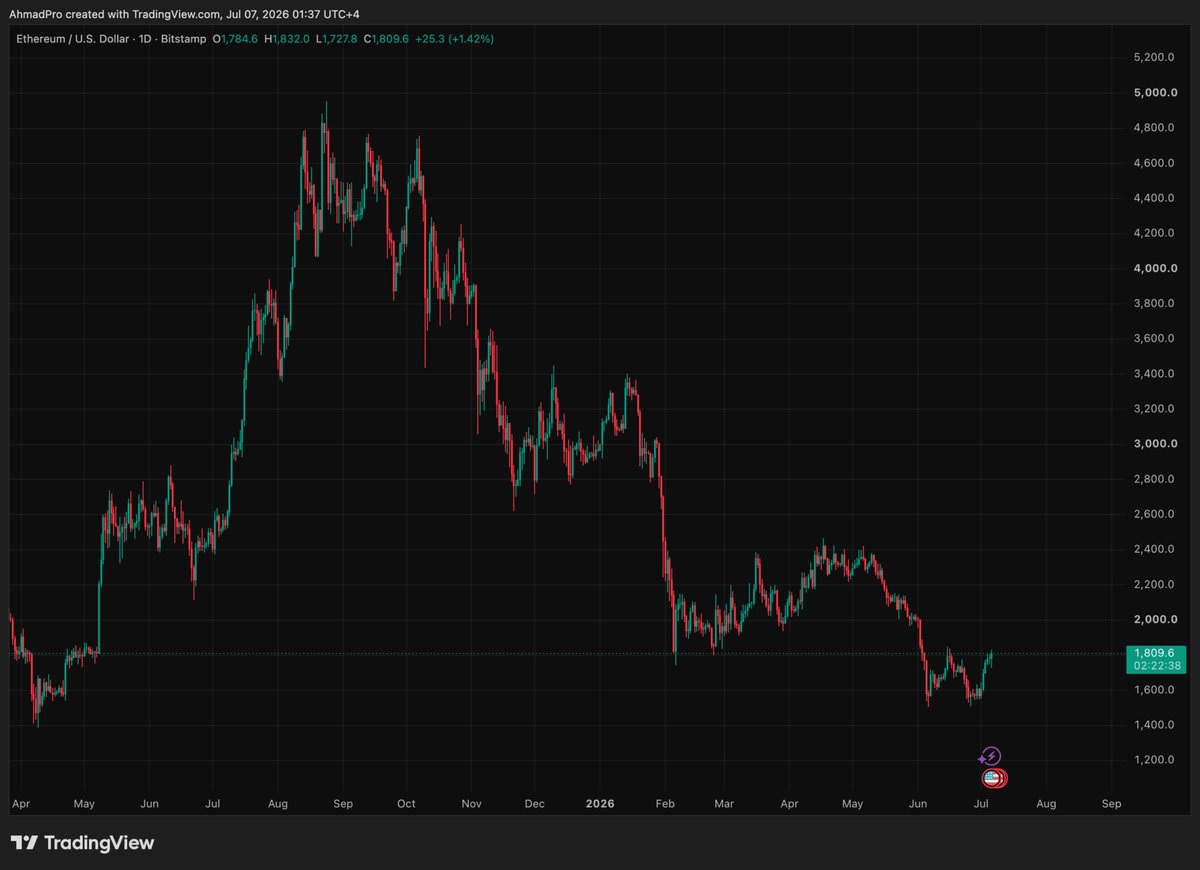Click the 02:22:38 countdown under price tag
This screenshot has width=1200, height=870.
click(x=1154, y=665)
